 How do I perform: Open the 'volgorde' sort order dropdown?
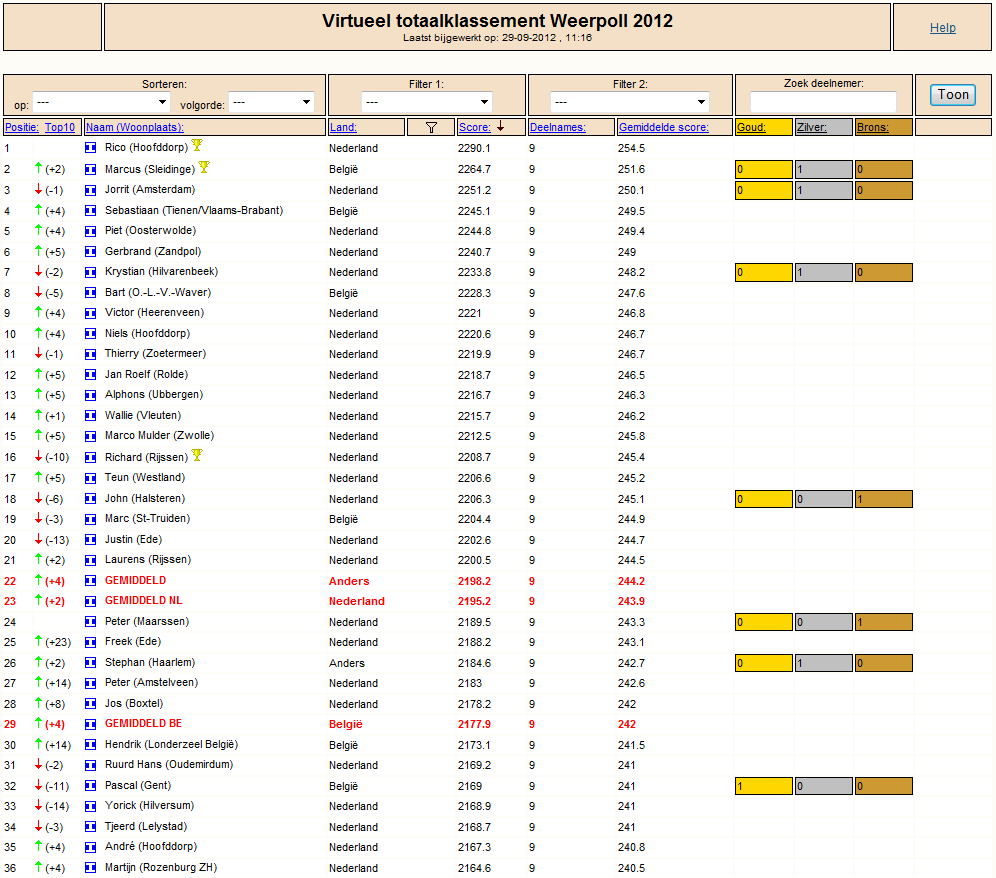(x=271, y=102)
